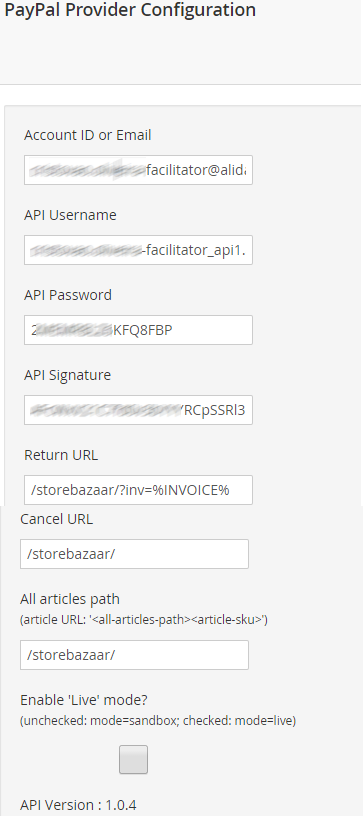Click the 'Cancel URL' label

click(x=57, y=519)
